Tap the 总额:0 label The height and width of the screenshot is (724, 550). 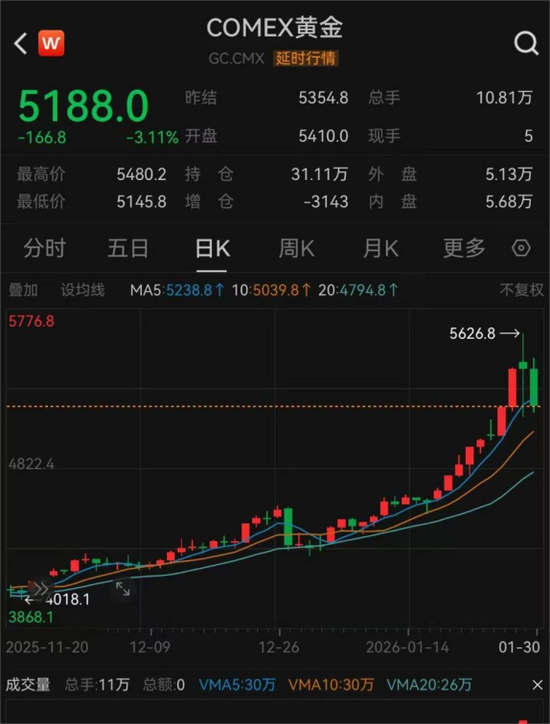tap(164, 685)
